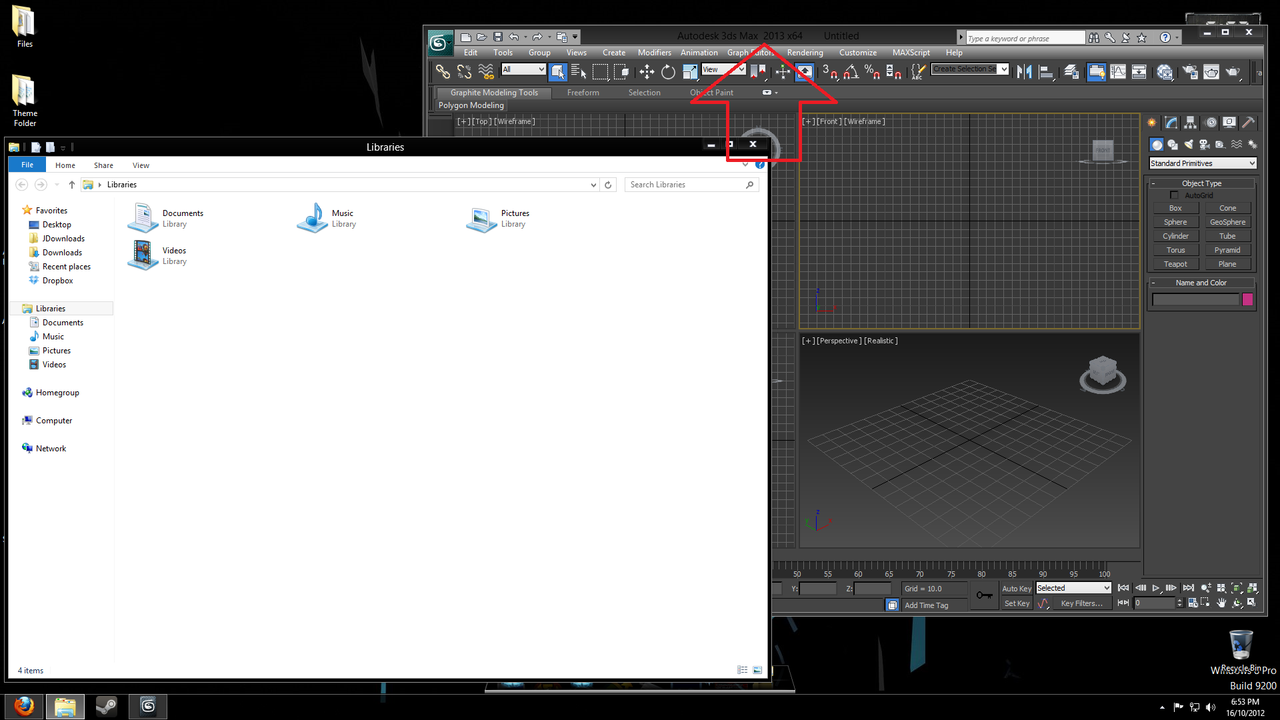1280x720 pixels.
Task: Open the Select by Name tool
Action: click(x=579, y=71)
